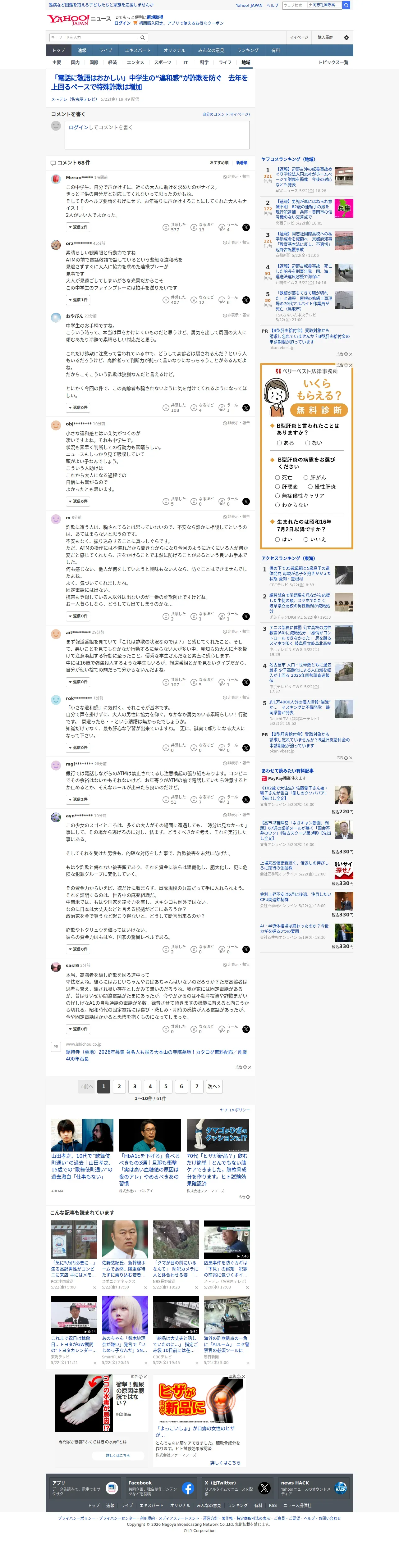Image resolution: width=399 pixels, height=1568 pixels.
Task: Open the エキスパート navigation tab
Action: (138, 51)
